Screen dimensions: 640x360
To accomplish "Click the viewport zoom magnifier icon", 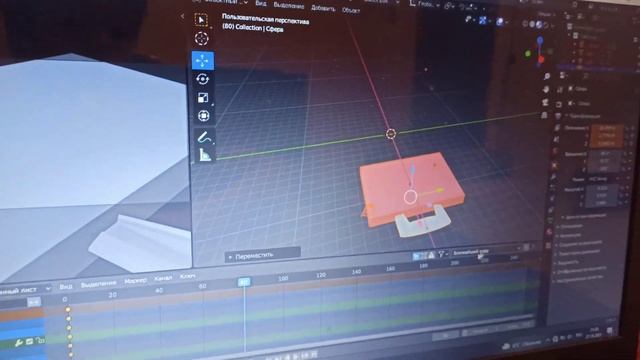I will (547, 76).
